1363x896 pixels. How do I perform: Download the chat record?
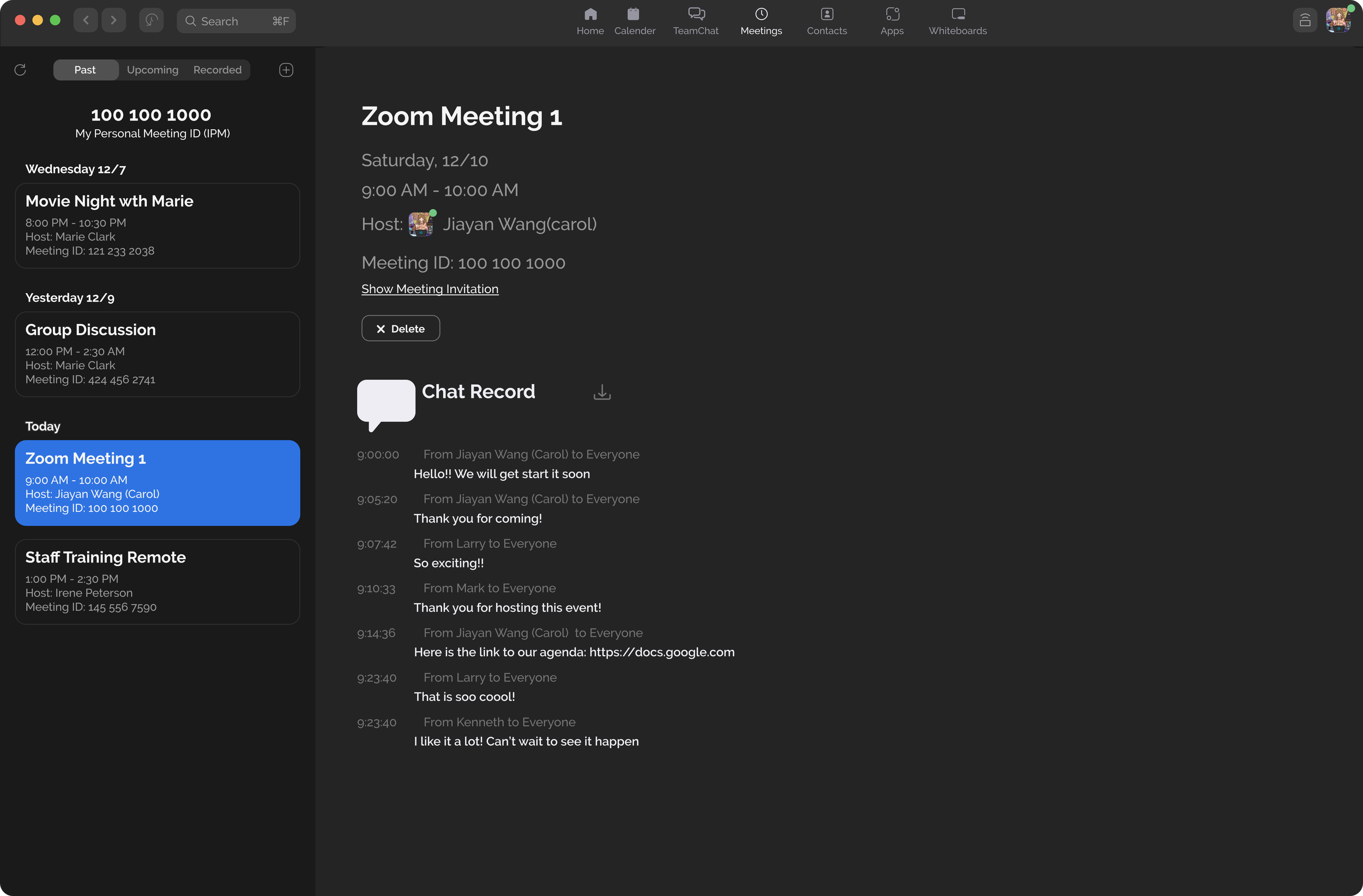point(602,392)
